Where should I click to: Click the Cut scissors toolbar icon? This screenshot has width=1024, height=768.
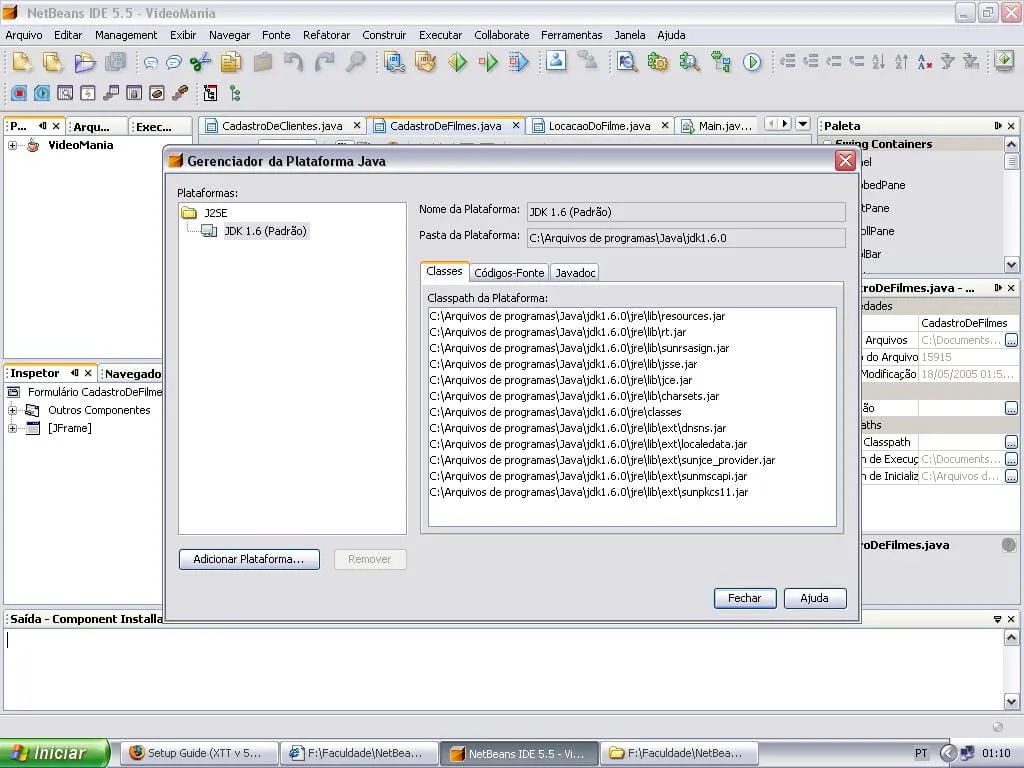(x=200, y=62)
